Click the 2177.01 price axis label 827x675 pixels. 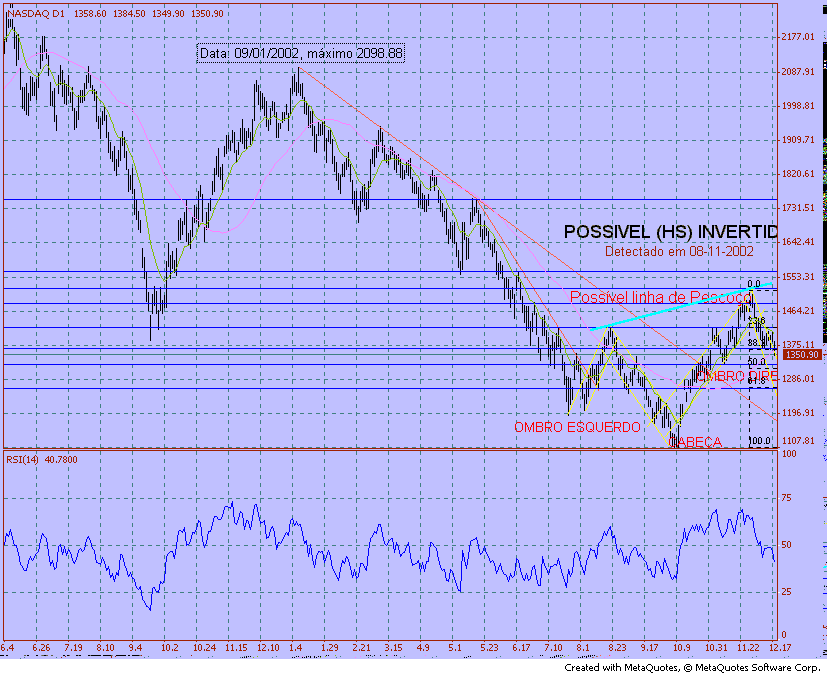(798, 37)
